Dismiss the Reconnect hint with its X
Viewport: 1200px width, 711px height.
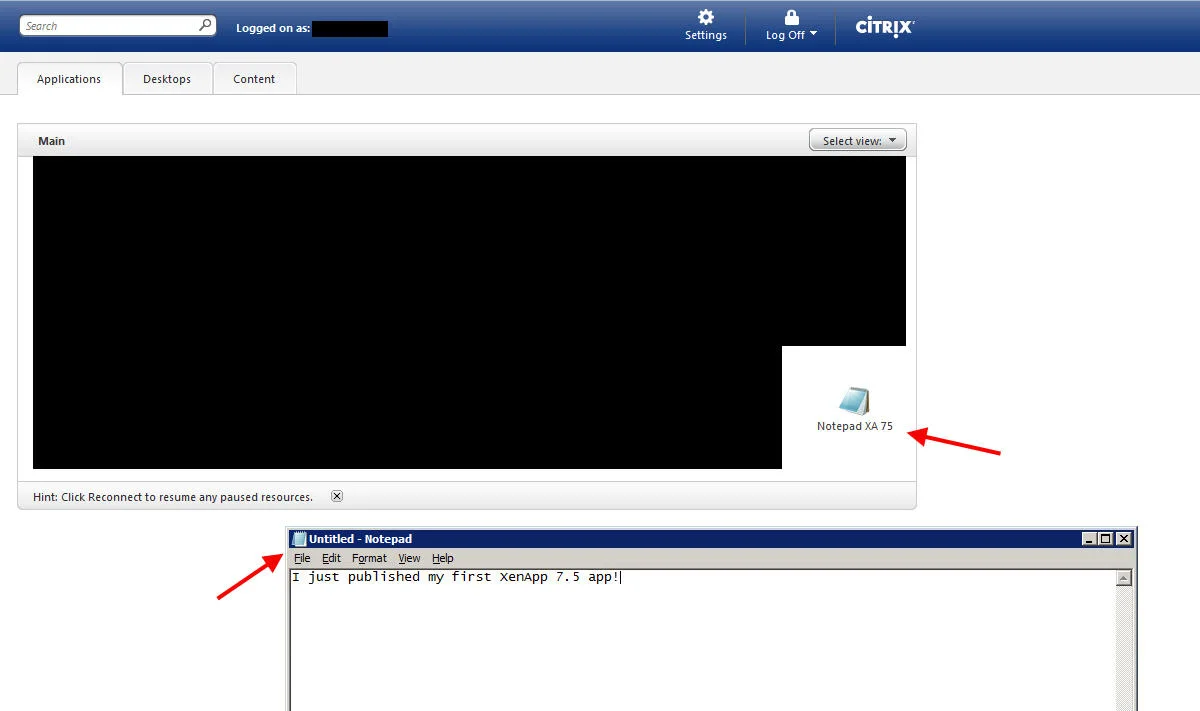tap(337, 496)
